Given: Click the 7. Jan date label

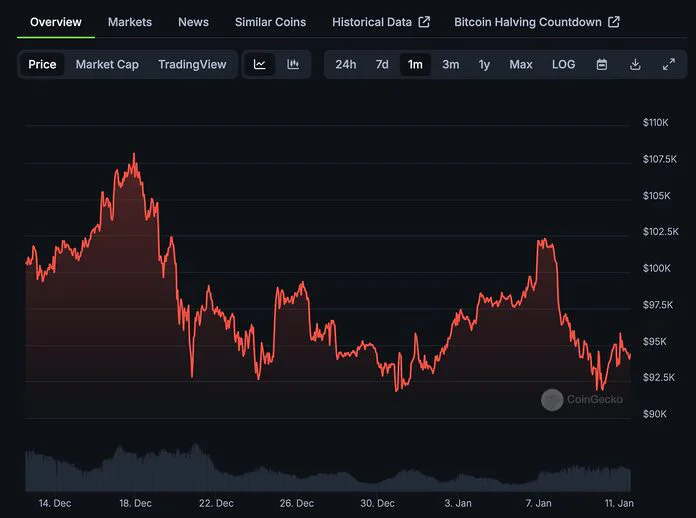Looking at the screenshot, I should (x=538, y=503).
